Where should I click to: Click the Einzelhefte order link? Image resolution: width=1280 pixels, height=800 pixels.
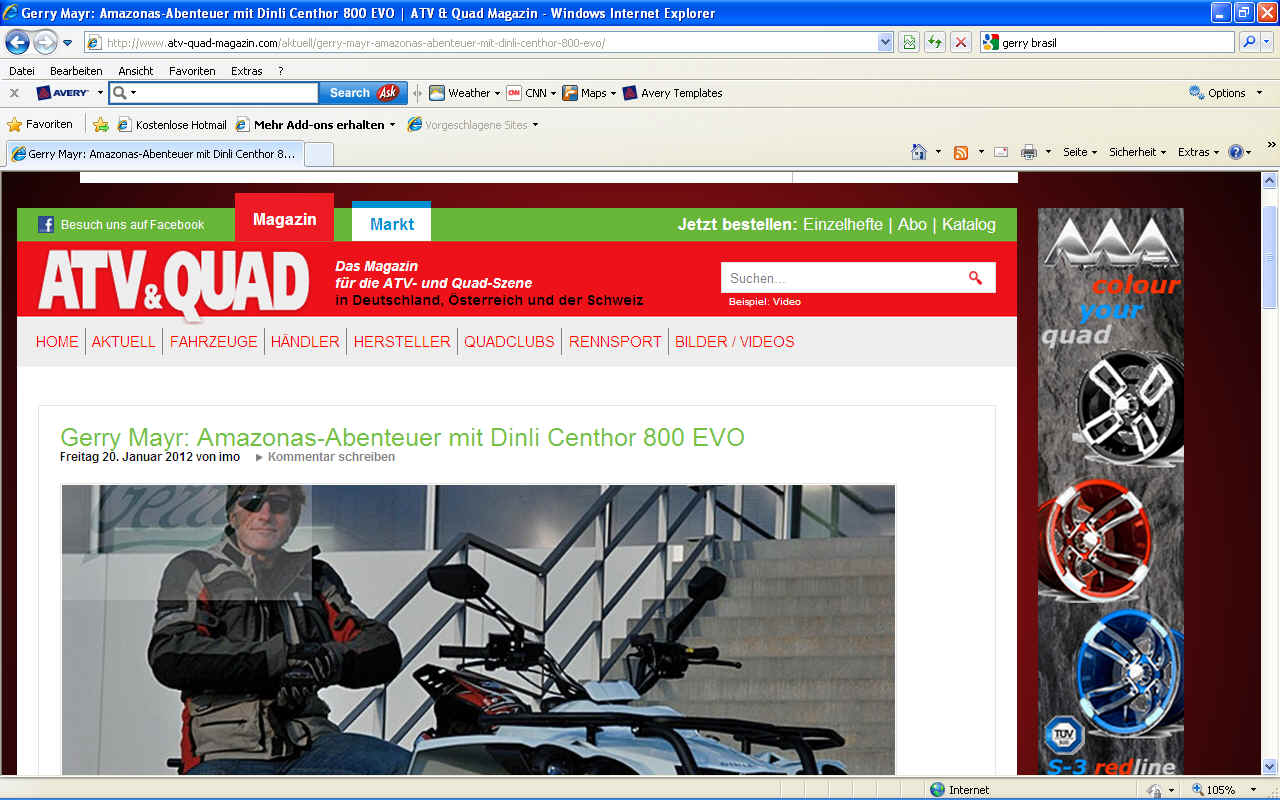coord(843,224)
